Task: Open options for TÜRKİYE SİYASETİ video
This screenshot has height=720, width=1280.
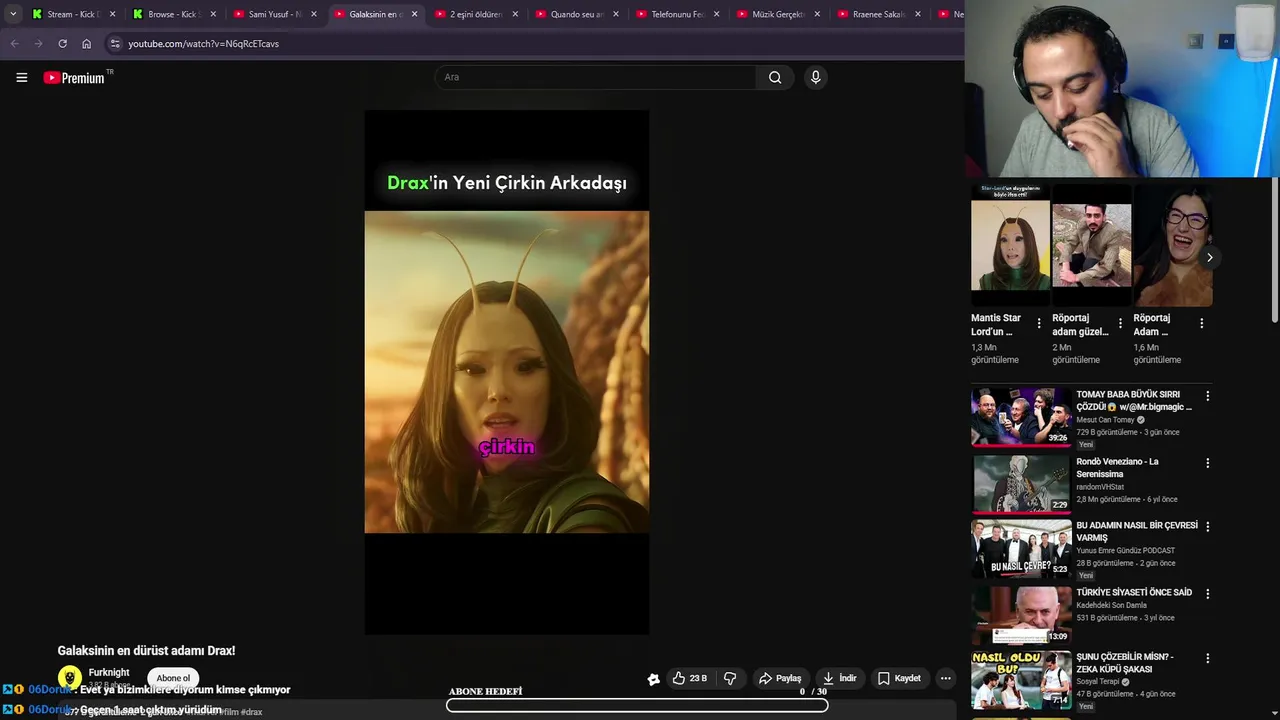Action: coord(1207,593)
